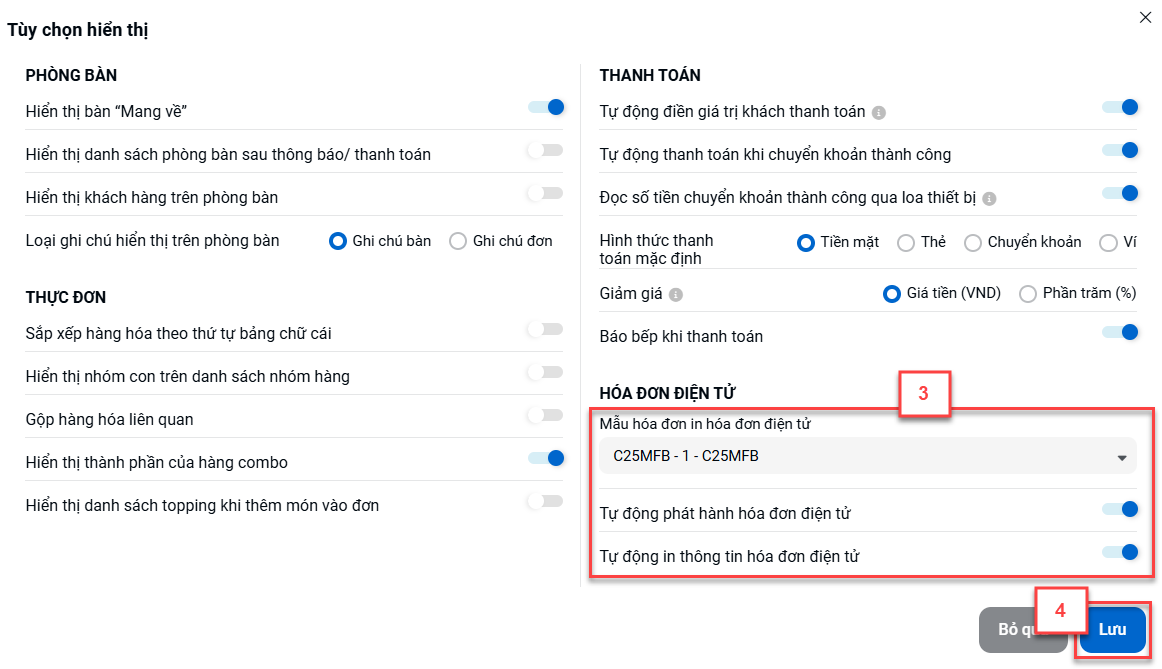
Task: Select C25MFB - 1 - C25MFB invoice template field
Action: coord(867,456)
